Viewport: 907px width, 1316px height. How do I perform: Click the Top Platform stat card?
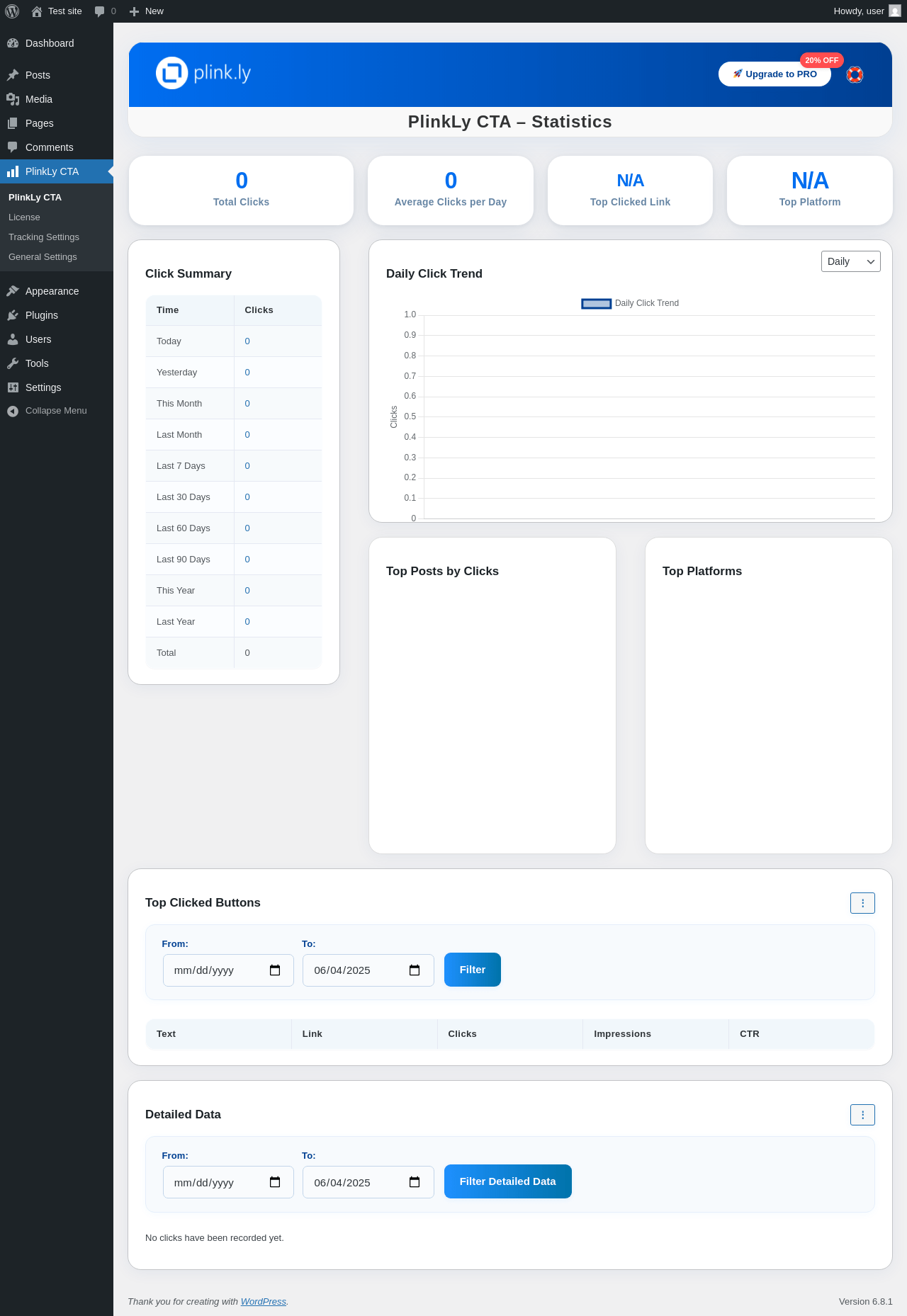click(x=810, y=191)
